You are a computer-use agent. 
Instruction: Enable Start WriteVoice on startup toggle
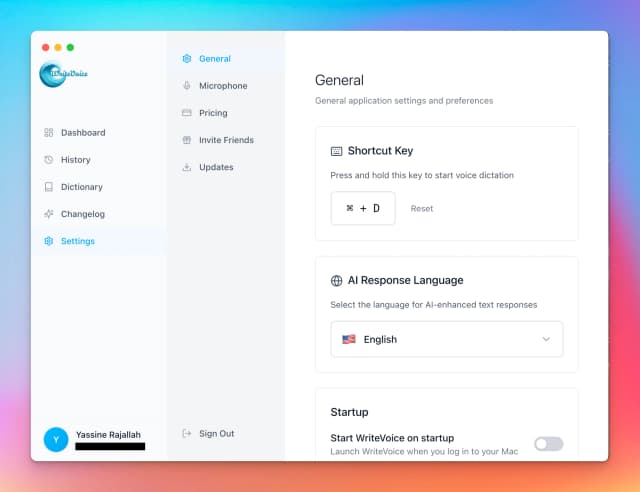coord(548,444)
